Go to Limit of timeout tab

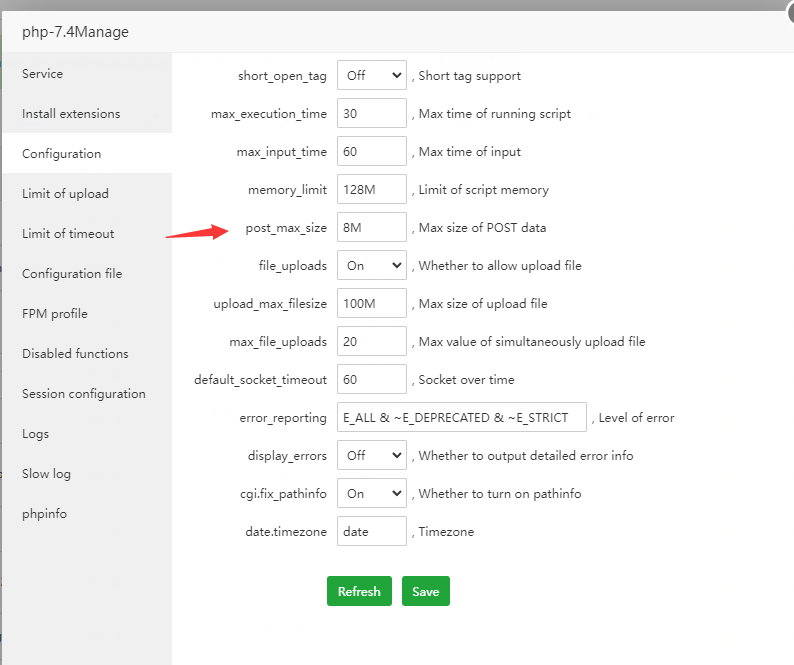tap(68, 233)
